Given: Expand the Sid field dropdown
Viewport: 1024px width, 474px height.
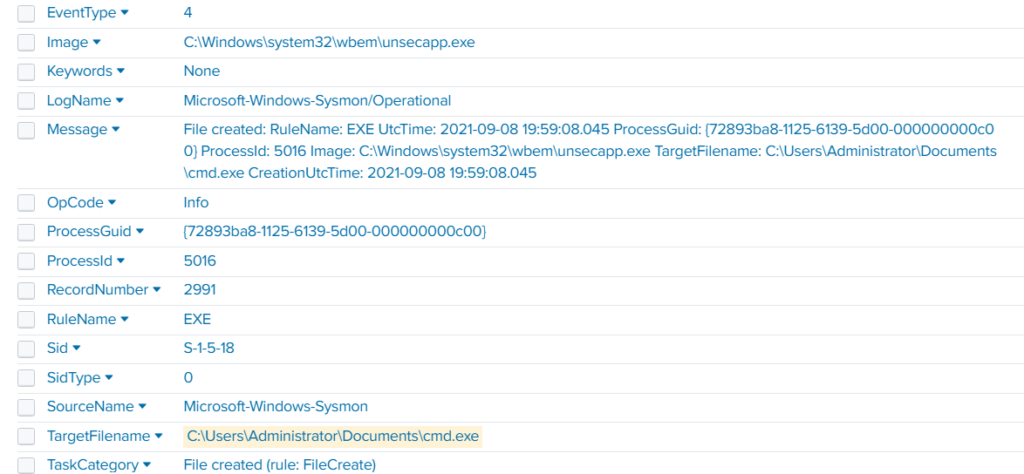Looking at the screenshot, I should pos(76,349).
